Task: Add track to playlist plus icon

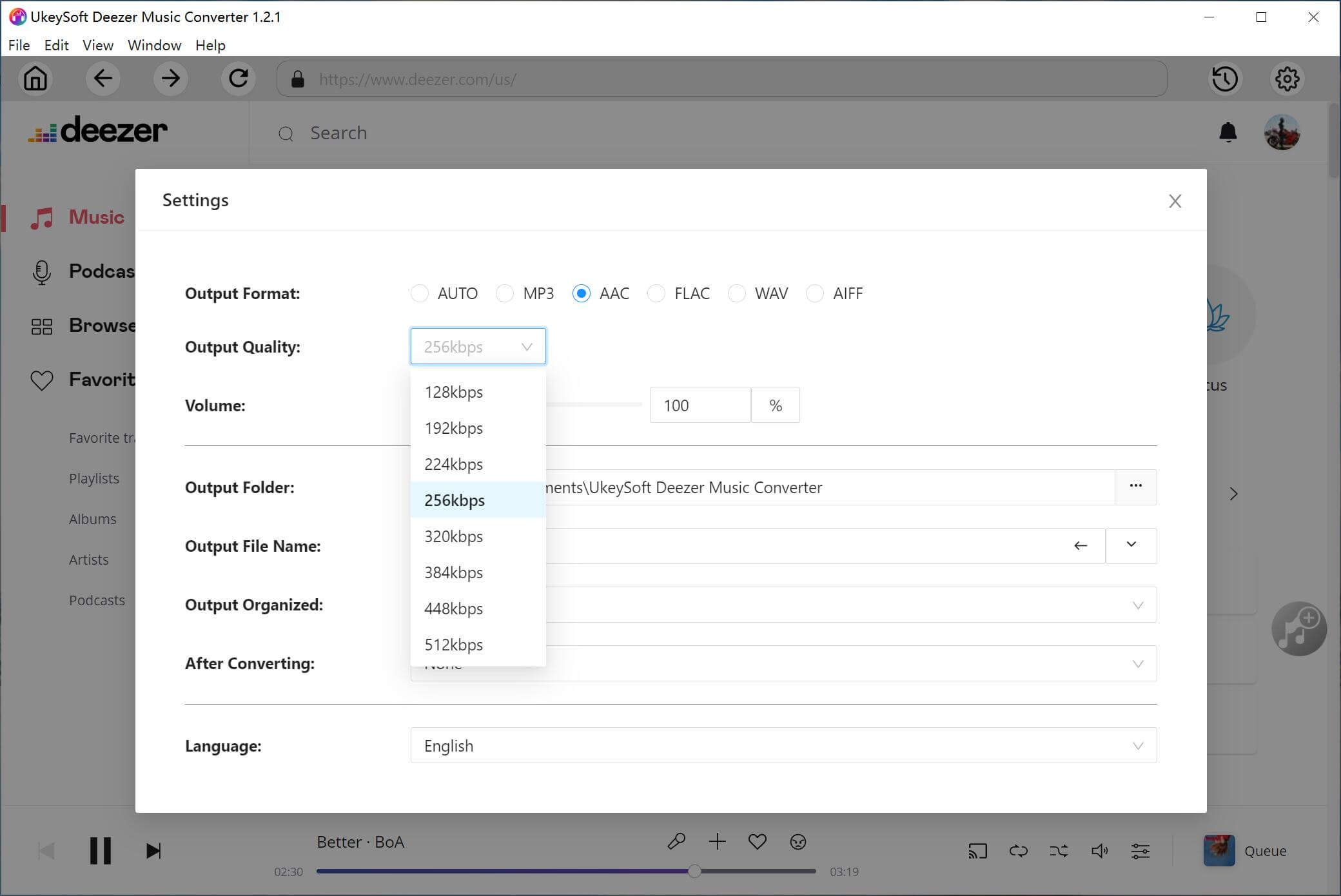Action: (717, 841)
